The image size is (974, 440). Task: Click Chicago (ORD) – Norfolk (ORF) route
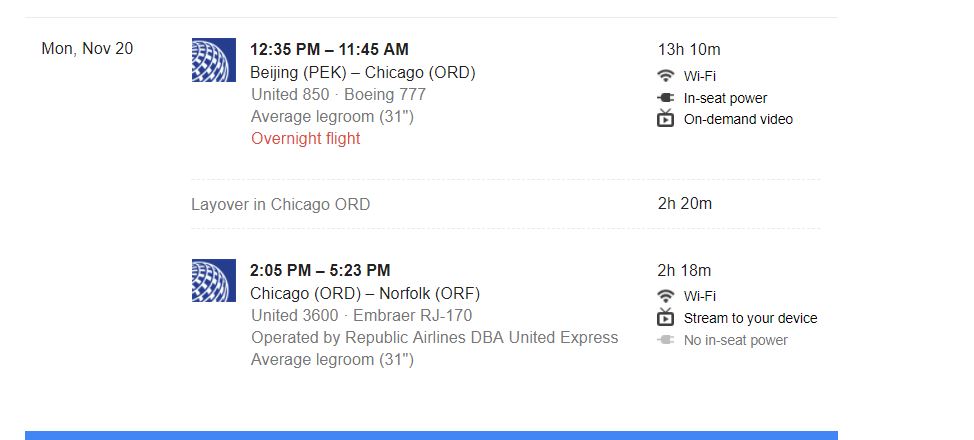pos(365,293)
